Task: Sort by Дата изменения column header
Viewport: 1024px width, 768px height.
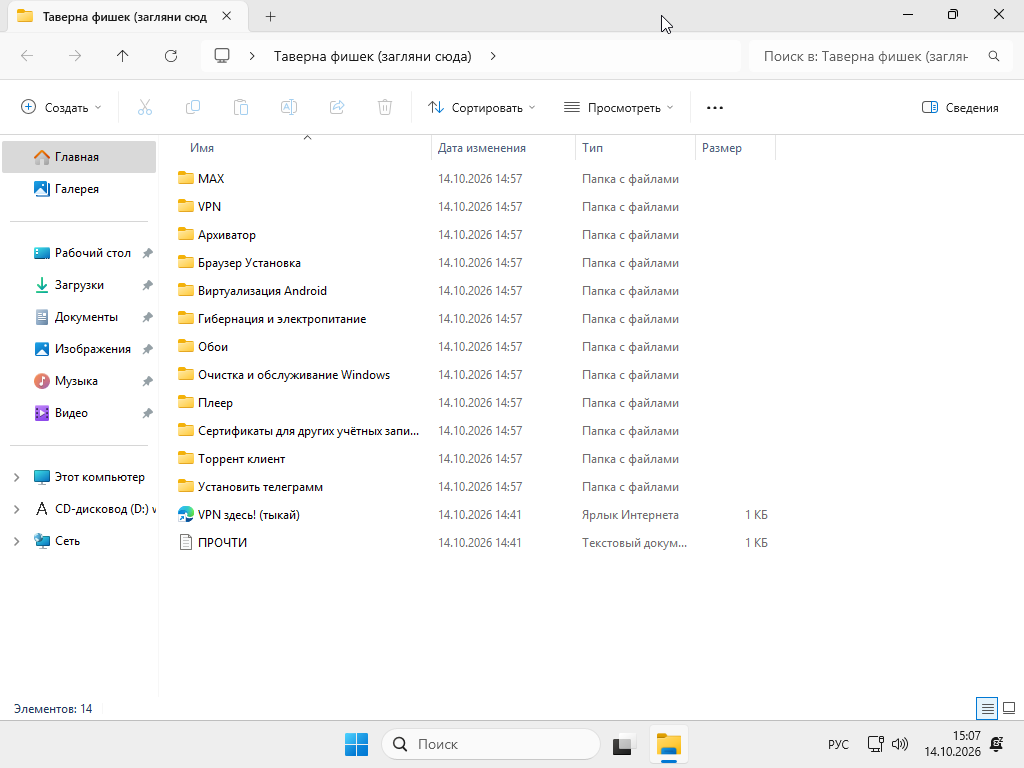Action: coord(503,148)
